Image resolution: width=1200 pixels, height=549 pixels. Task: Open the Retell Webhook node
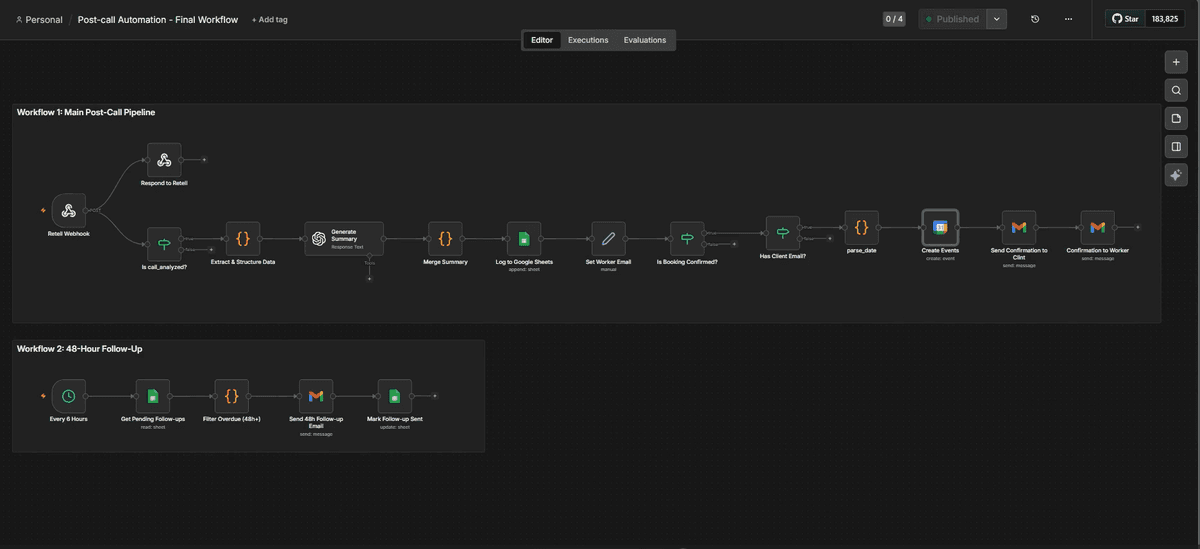(69, 211)
